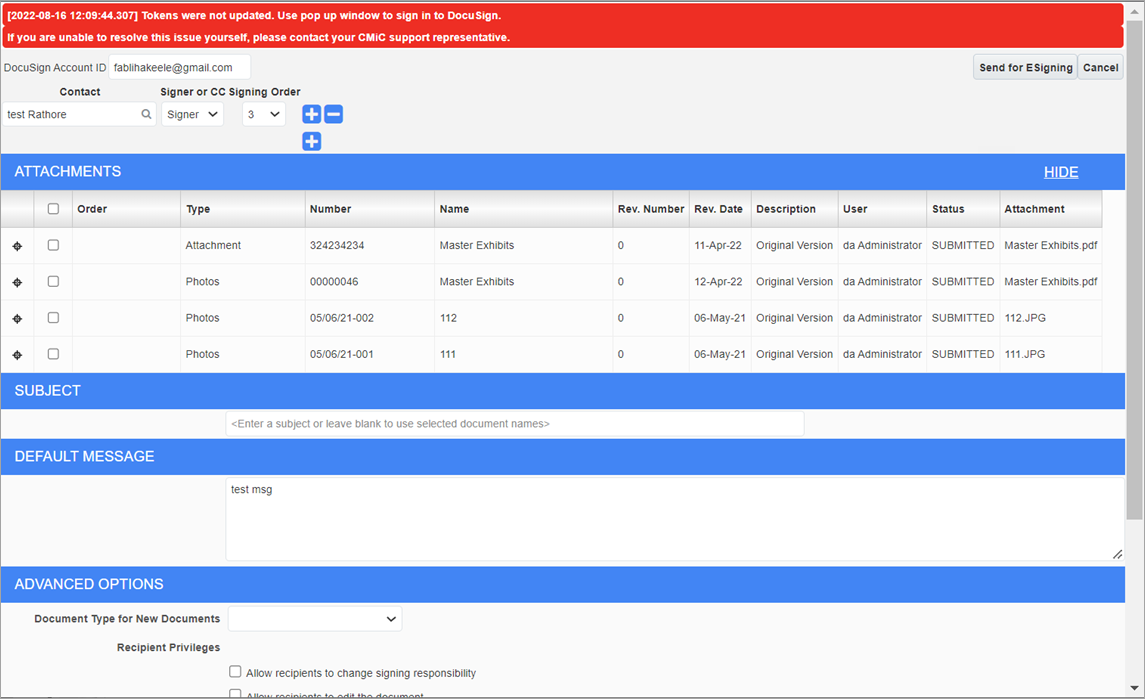
Task: Click the plus icon below the contact row
Action: click(x=312, y=142)
